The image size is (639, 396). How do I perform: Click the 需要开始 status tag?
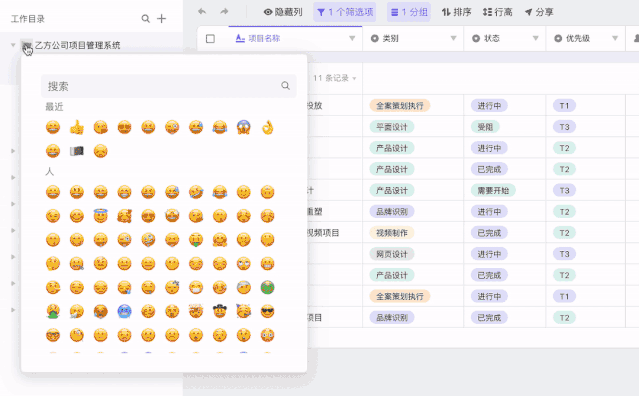tap(493, 190)
